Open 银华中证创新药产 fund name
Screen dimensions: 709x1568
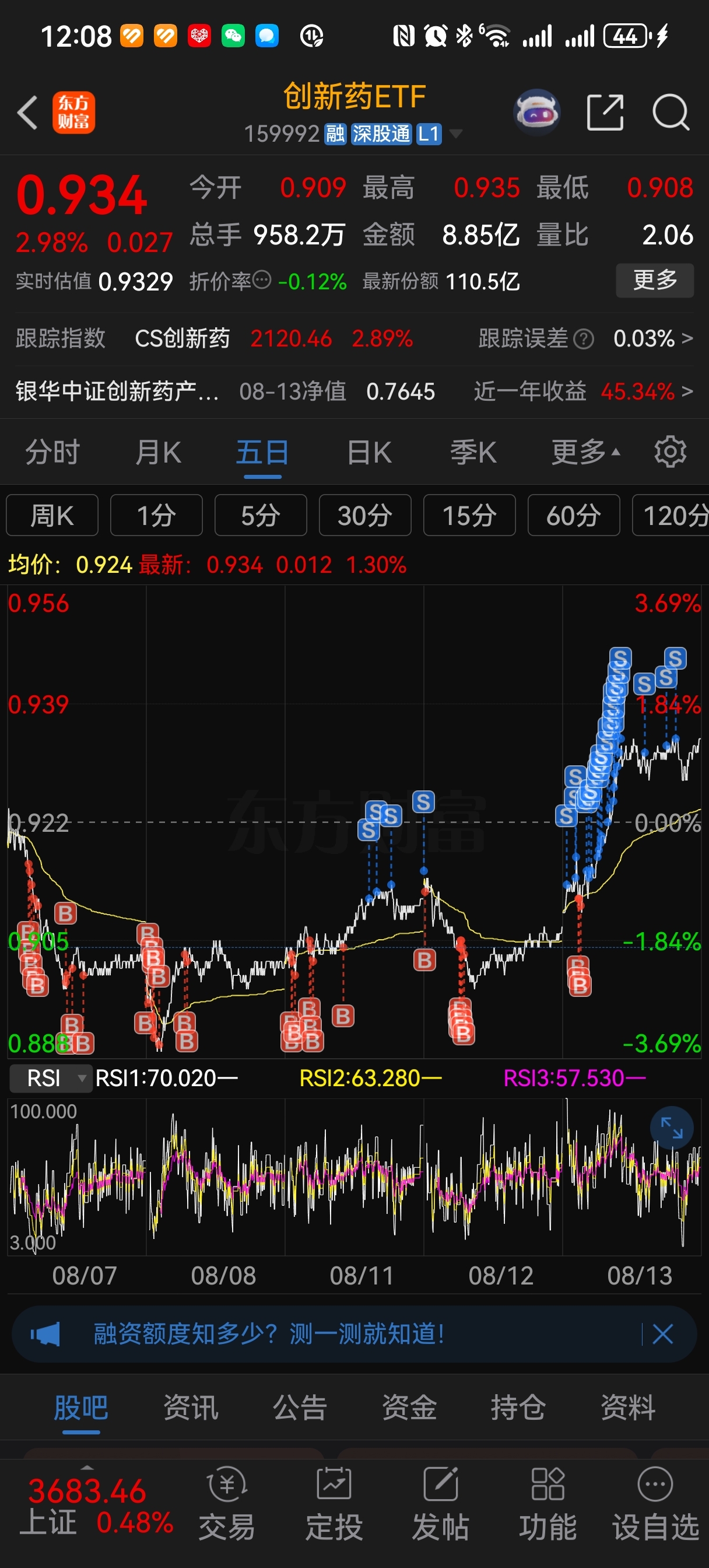coord(117,391)
